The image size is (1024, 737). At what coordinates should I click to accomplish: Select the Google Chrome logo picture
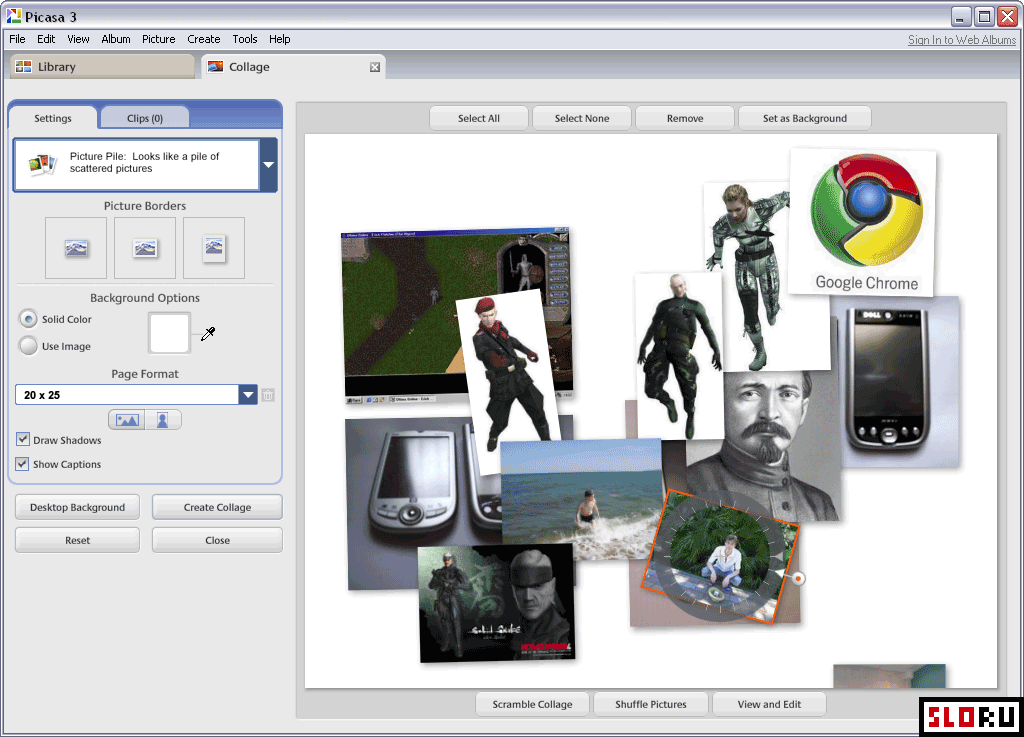click(863, 222)
